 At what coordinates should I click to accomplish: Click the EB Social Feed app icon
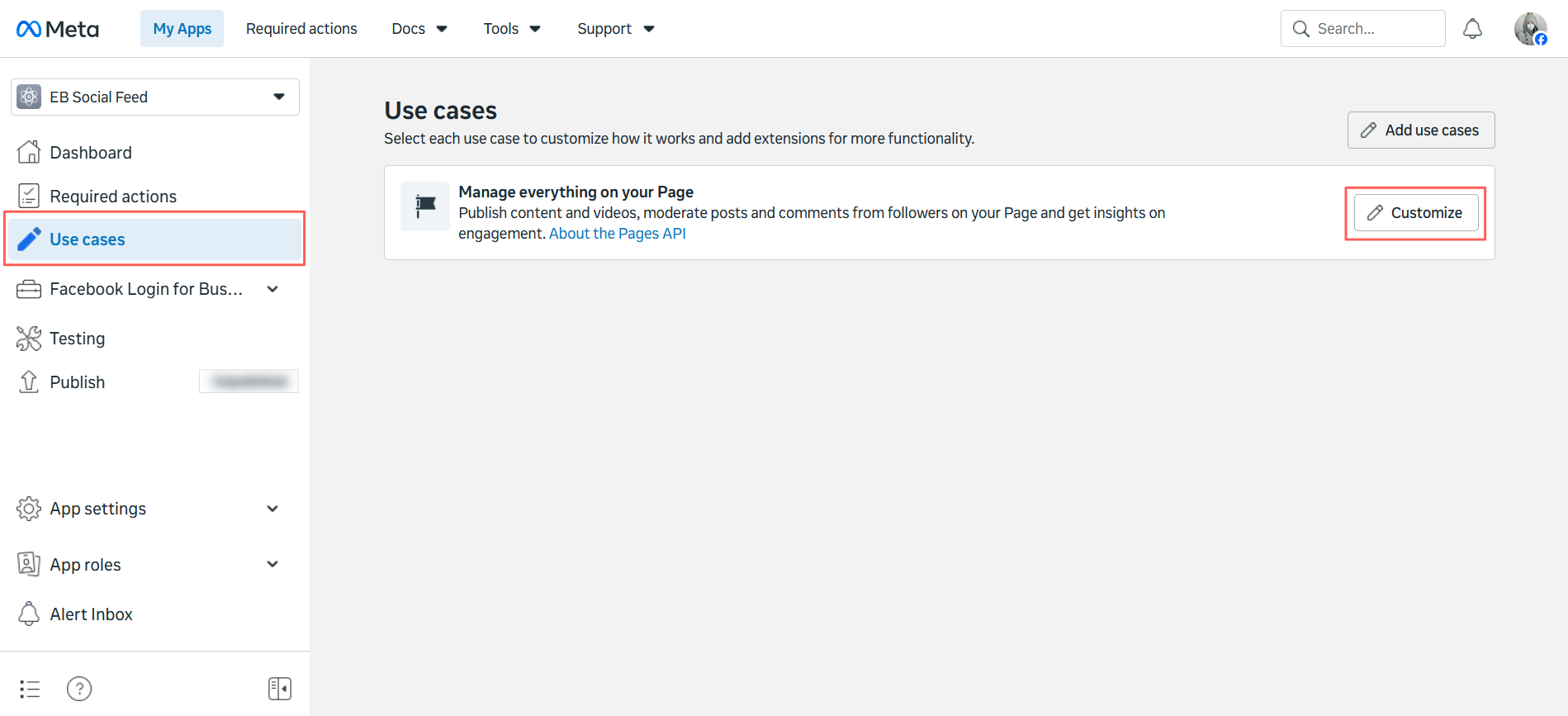(x=29, y=97)
